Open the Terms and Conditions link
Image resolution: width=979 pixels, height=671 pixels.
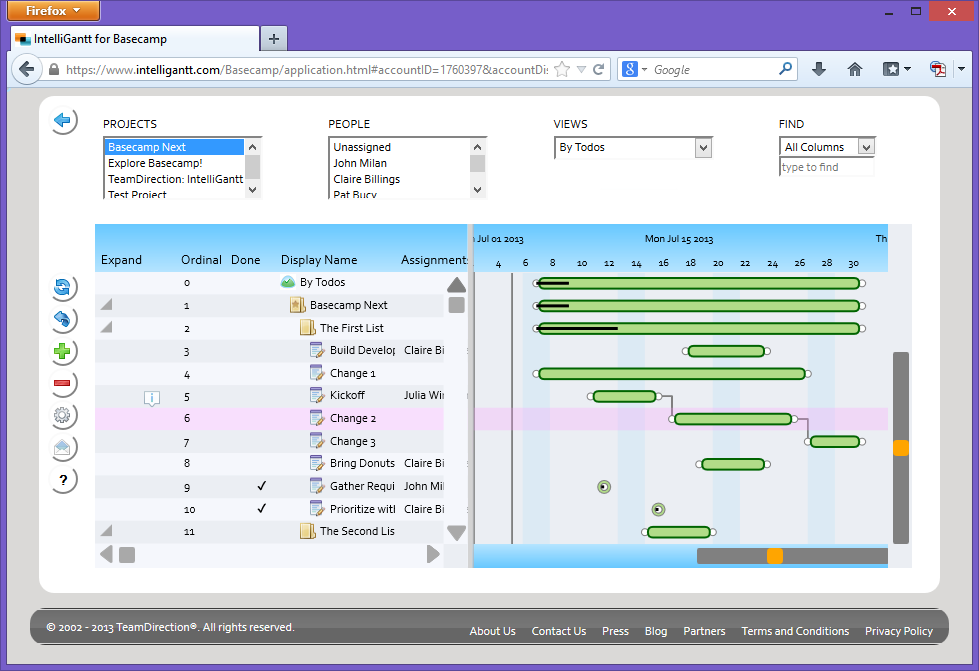pyautogui.click(x=795, y=631)
